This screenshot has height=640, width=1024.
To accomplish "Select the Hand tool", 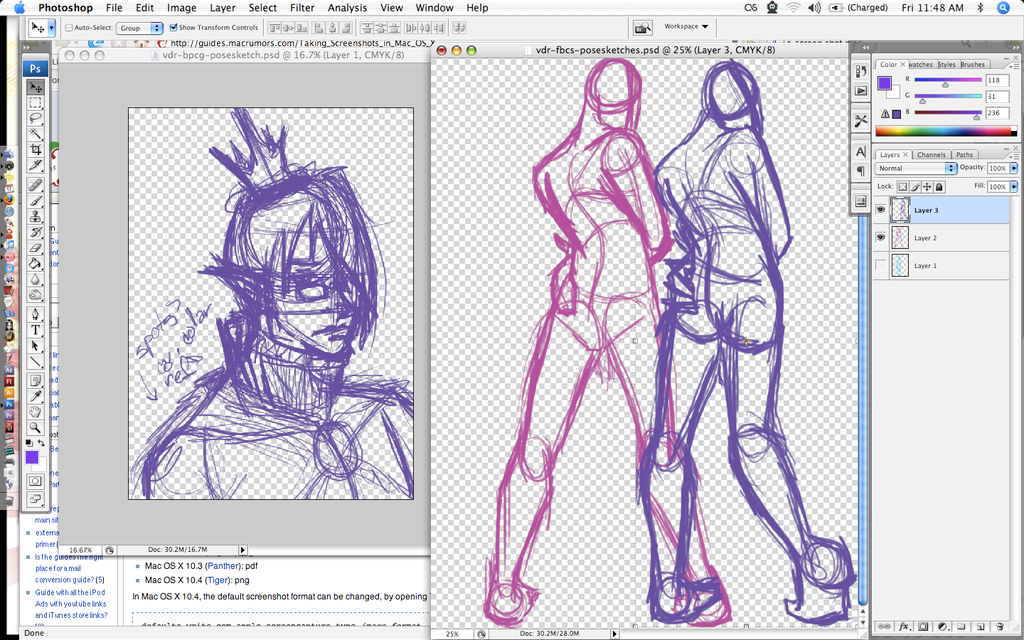I will coord(35,413).
